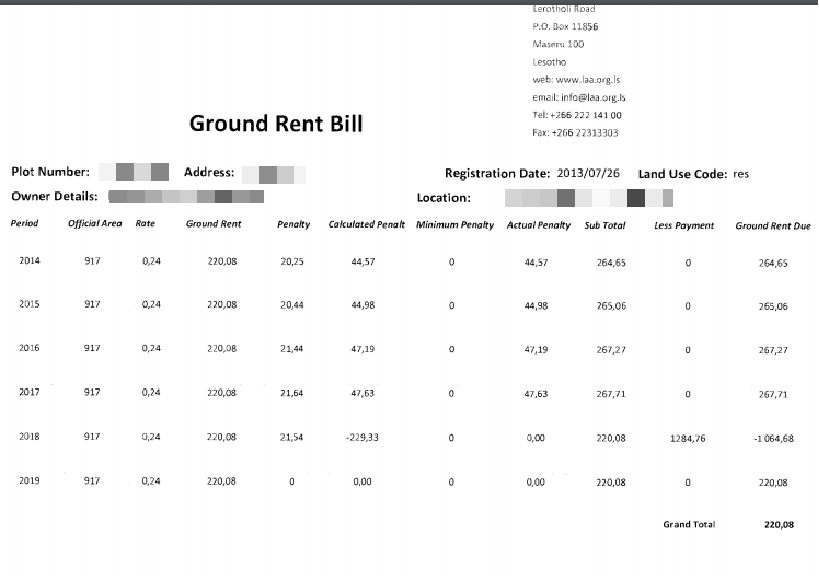Click the Plot Number label
Screen dimensions: 819x582
[x=50, y=172]
